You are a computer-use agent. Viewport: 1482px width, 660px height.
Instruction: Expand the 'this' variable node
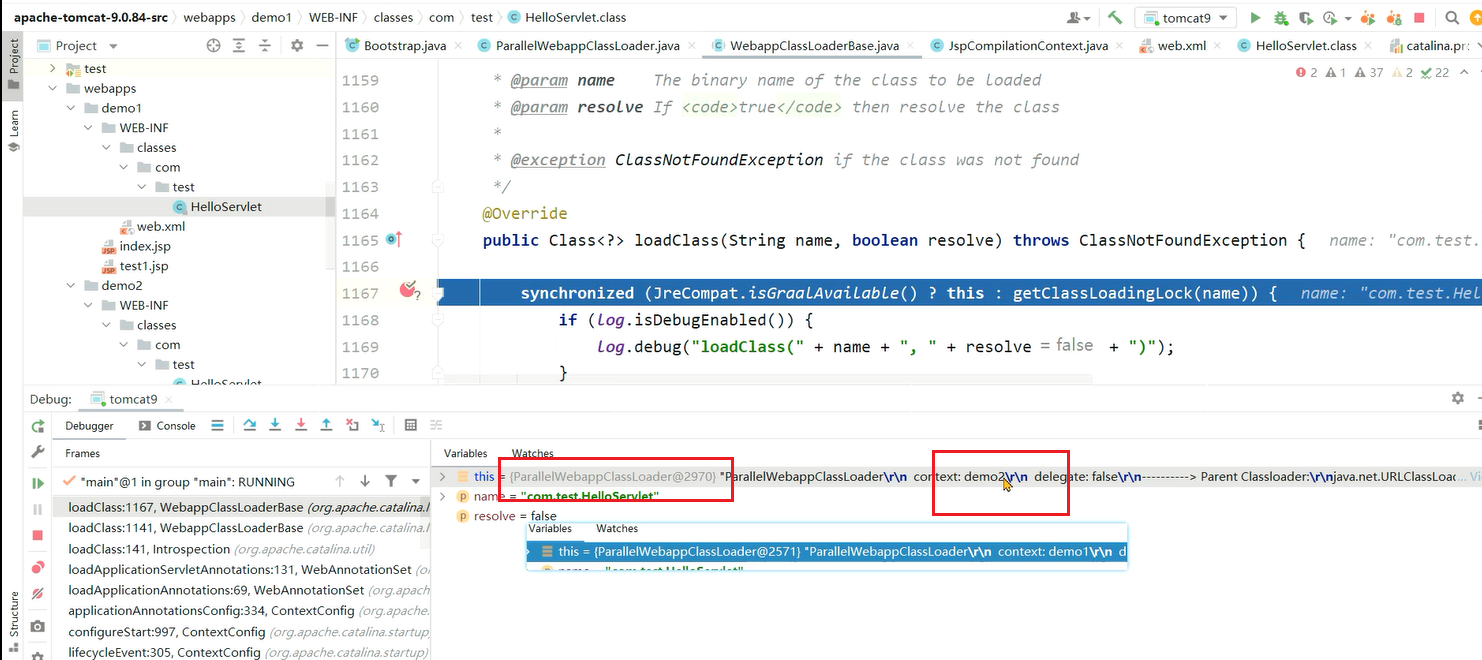click(x=442, y=477)
